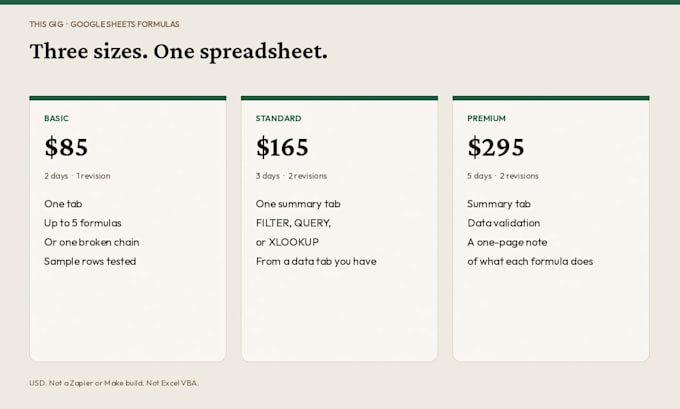Click 'FILTER, QUERY,' line in Standard card

coord(294,223)
